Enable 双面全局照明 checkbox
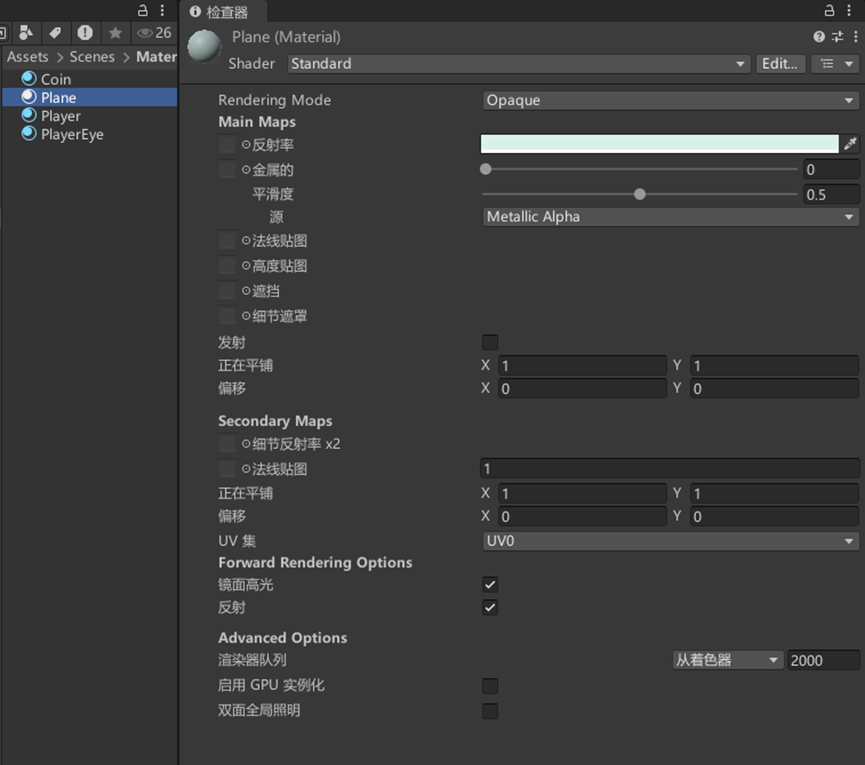Image resolution: width=865 pixels, height=765 pixels. 490,710
